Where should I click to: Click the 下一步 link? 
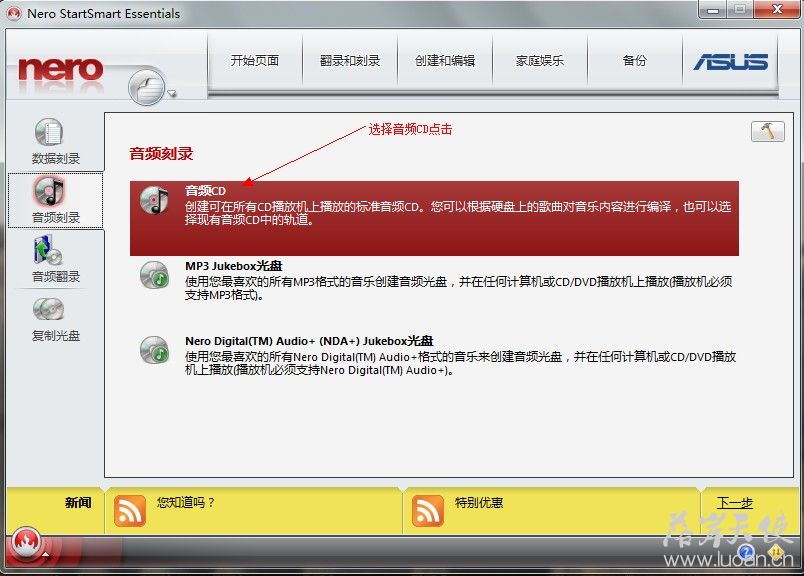[734, 503]
